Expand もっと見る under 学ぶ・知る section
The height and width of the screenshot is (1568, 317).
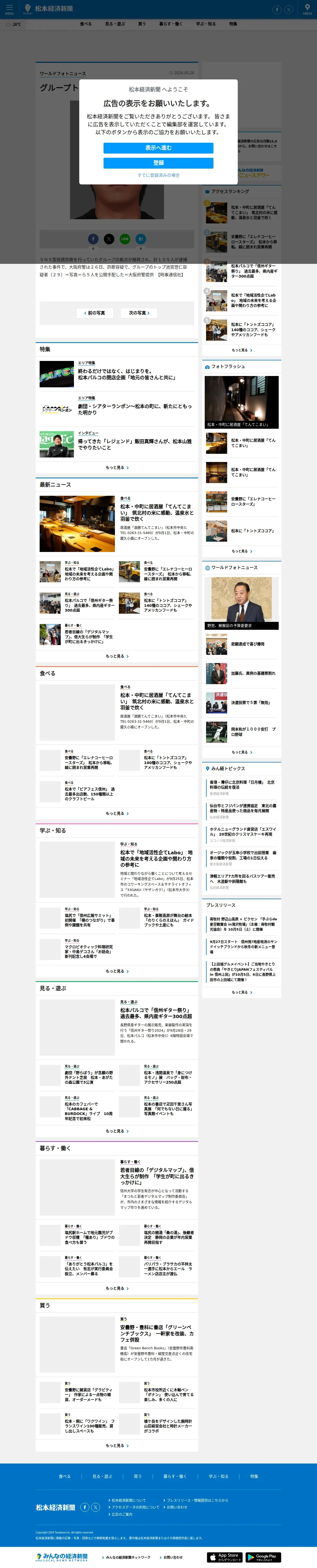(117, 971)
